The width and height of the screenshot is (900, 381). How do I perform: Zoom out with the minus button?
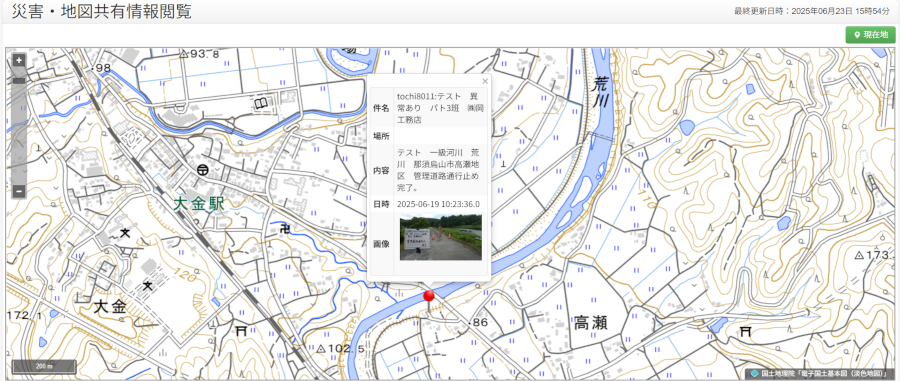[x=19, y=191]
